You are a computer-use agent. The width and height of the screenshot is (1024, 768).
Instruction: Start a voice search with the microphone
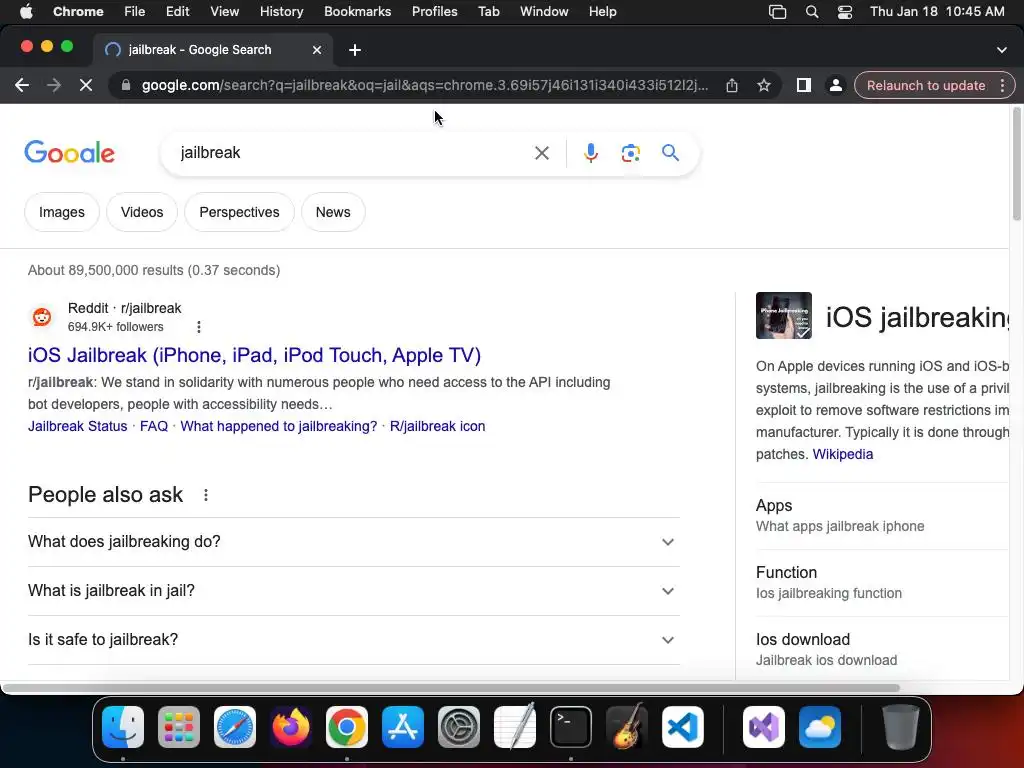tap(590, 153)
